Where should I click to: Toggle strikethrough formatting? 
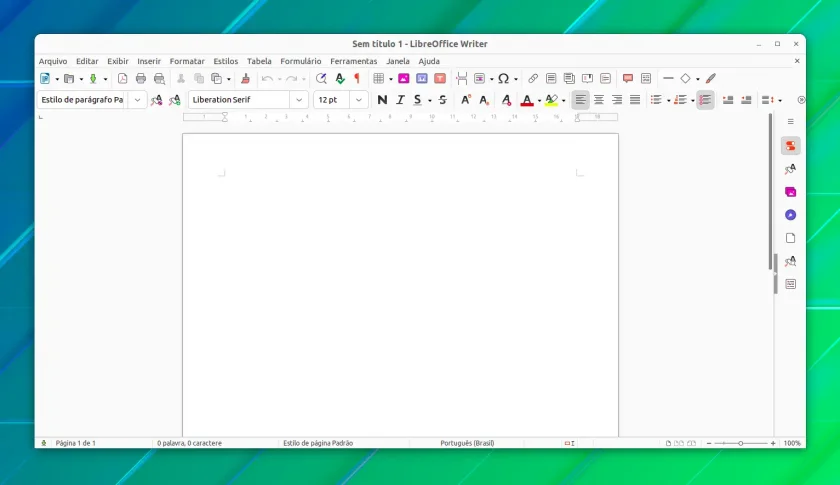coord(442,100)
